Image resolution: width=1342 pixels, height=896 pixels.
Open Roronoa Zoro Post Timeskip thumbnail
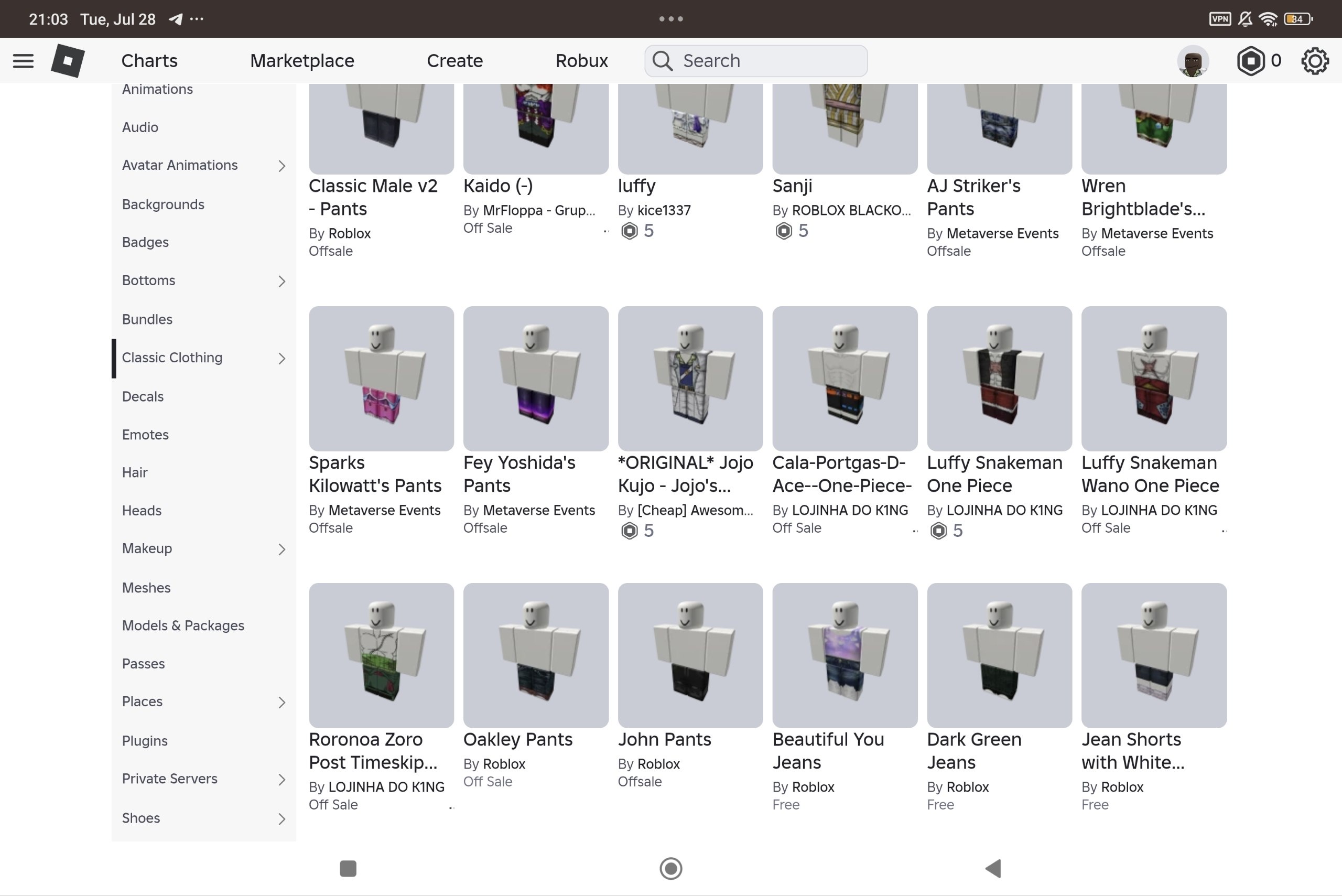click(x=381, y=655)
